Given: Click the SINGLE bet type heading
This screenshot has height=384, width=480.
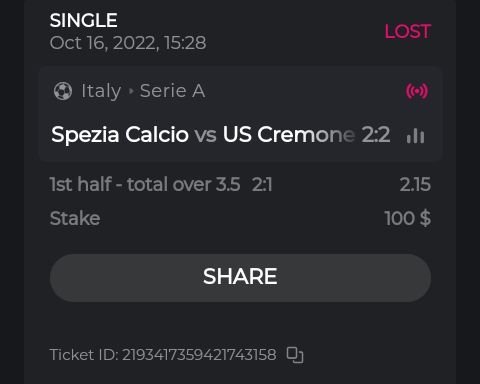Looking at the screenshot, I should click(83, 21).
